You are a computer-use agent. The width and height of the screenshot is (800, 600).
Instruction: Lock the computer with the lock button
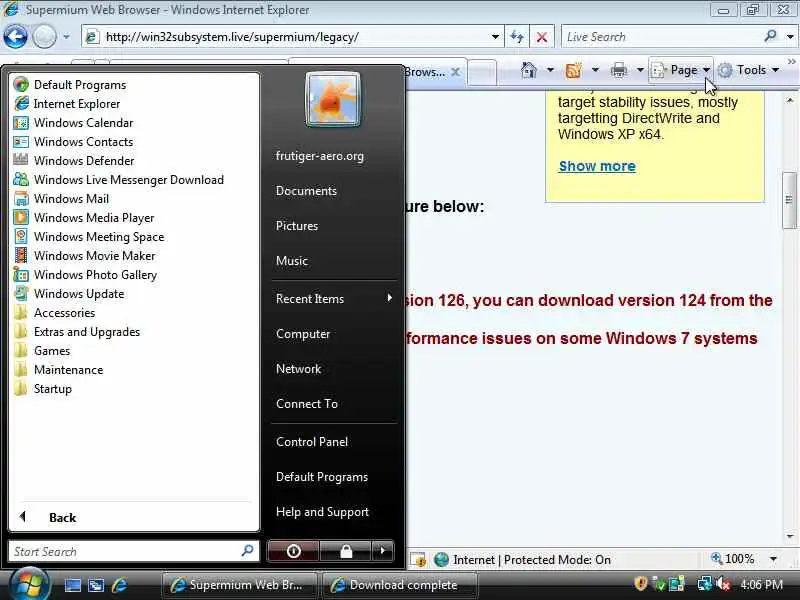click(346, 551)
